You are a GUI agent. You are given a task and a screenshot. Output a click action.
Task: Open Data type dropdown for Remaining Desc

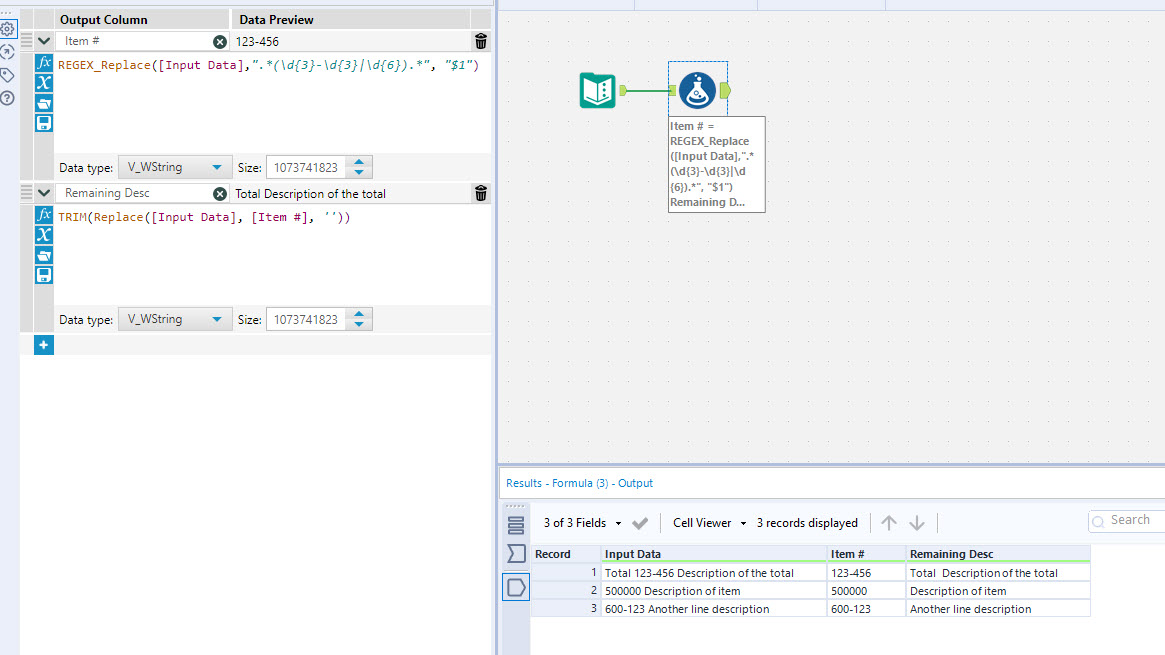(x=175, y=320)
